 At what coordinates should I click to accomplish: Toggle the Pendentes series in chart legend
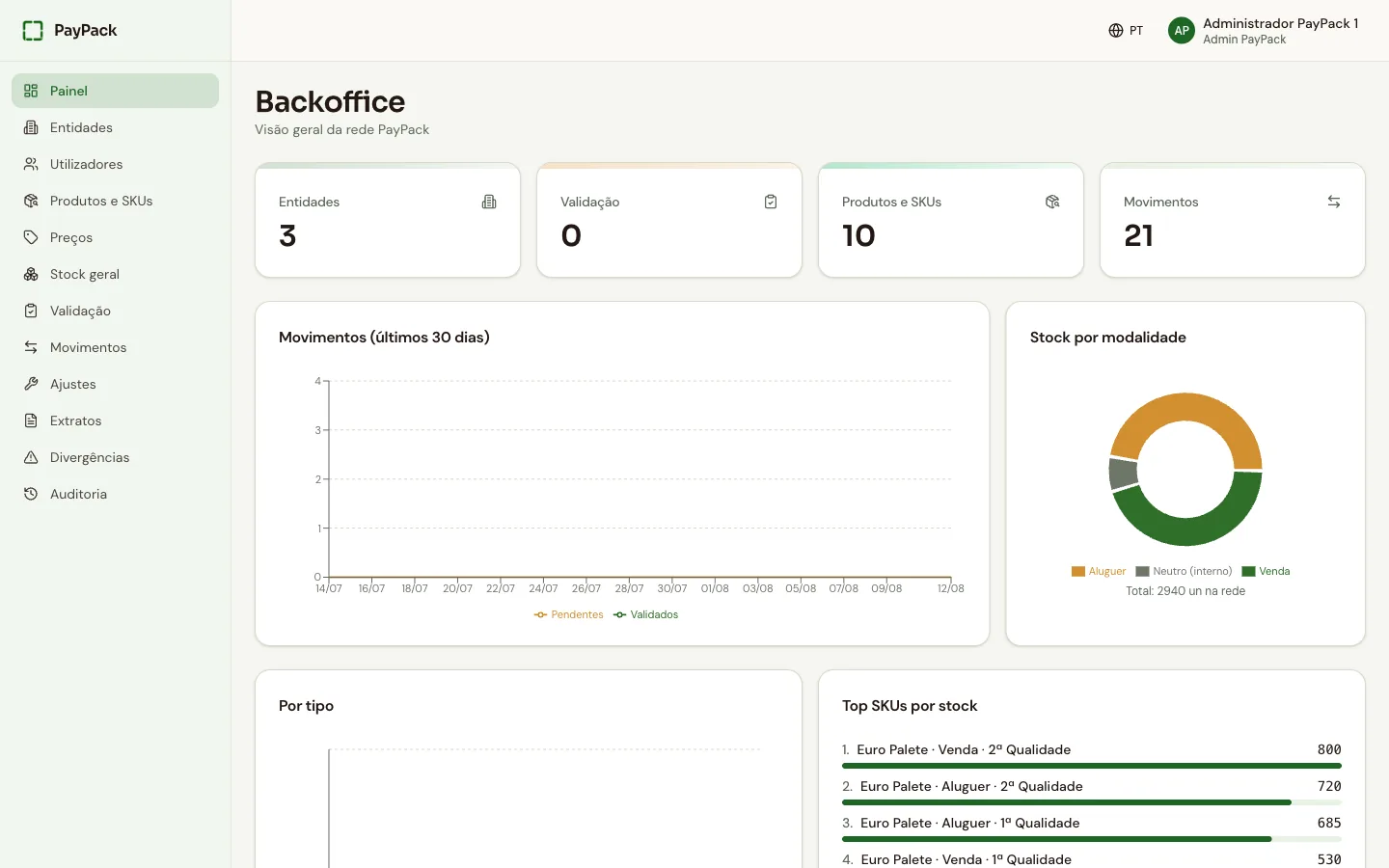coord(568,614)
